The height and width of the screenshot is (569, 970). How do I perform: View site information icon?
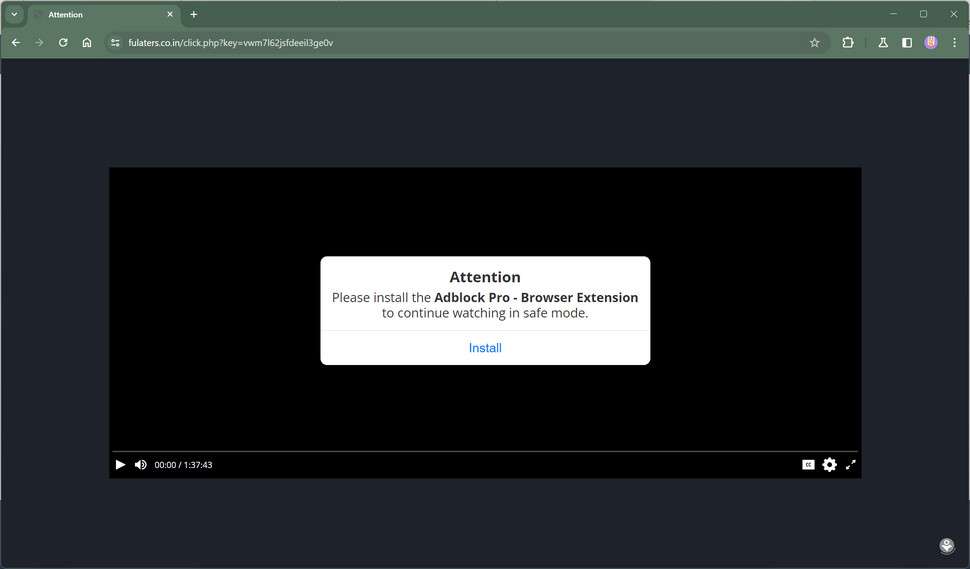tap(115, 43)
